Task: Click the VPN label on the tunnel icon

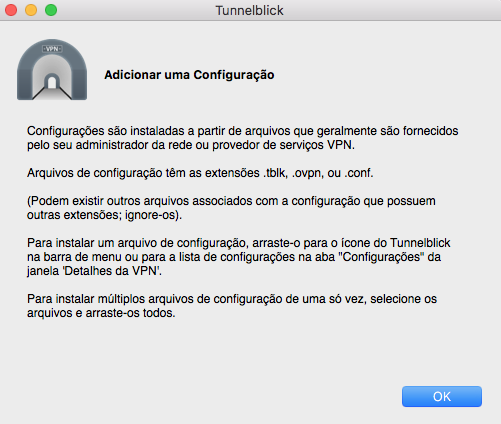Action: 52,49
